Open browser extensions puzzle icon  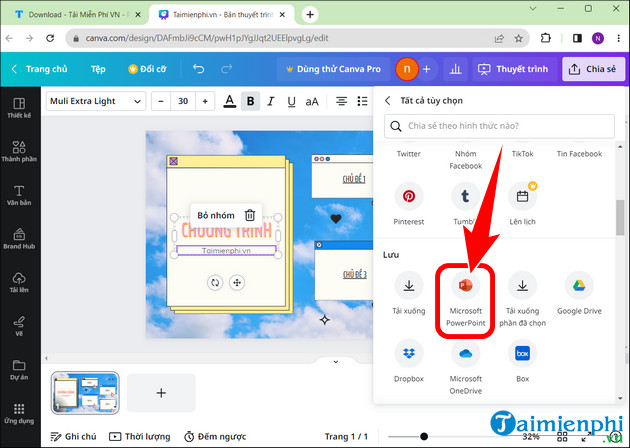tap(545, 38)
